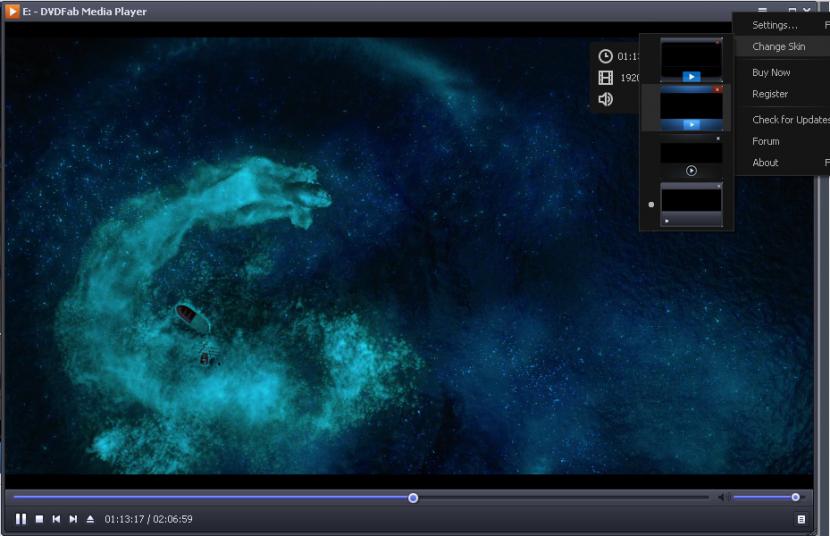Open the main menu icon in title bar

[x=762, y=10]
